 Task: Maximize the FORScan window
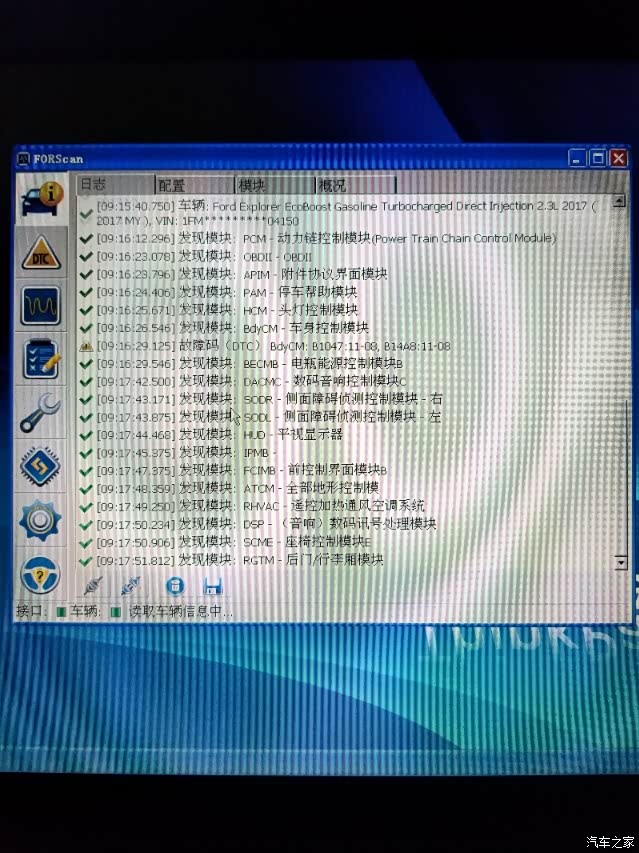[598, 158]
